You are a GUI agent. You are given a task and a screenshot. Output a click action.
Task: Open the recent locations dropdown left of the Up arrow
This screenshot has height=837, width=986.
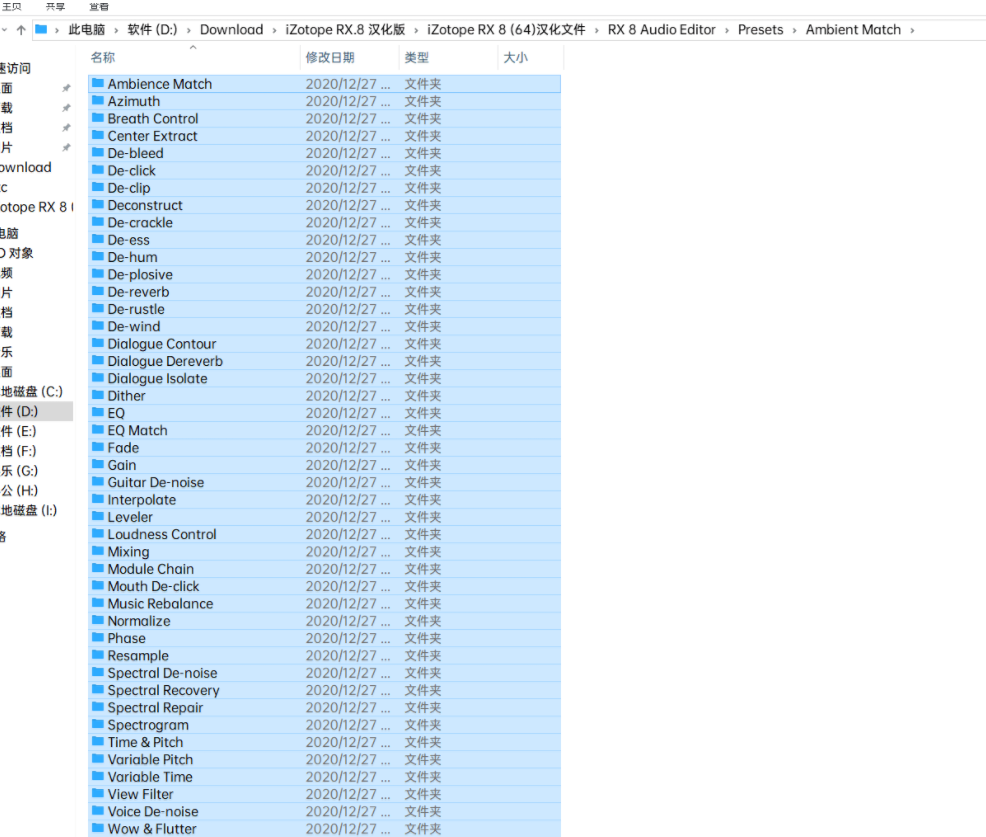tap(5, 30)
